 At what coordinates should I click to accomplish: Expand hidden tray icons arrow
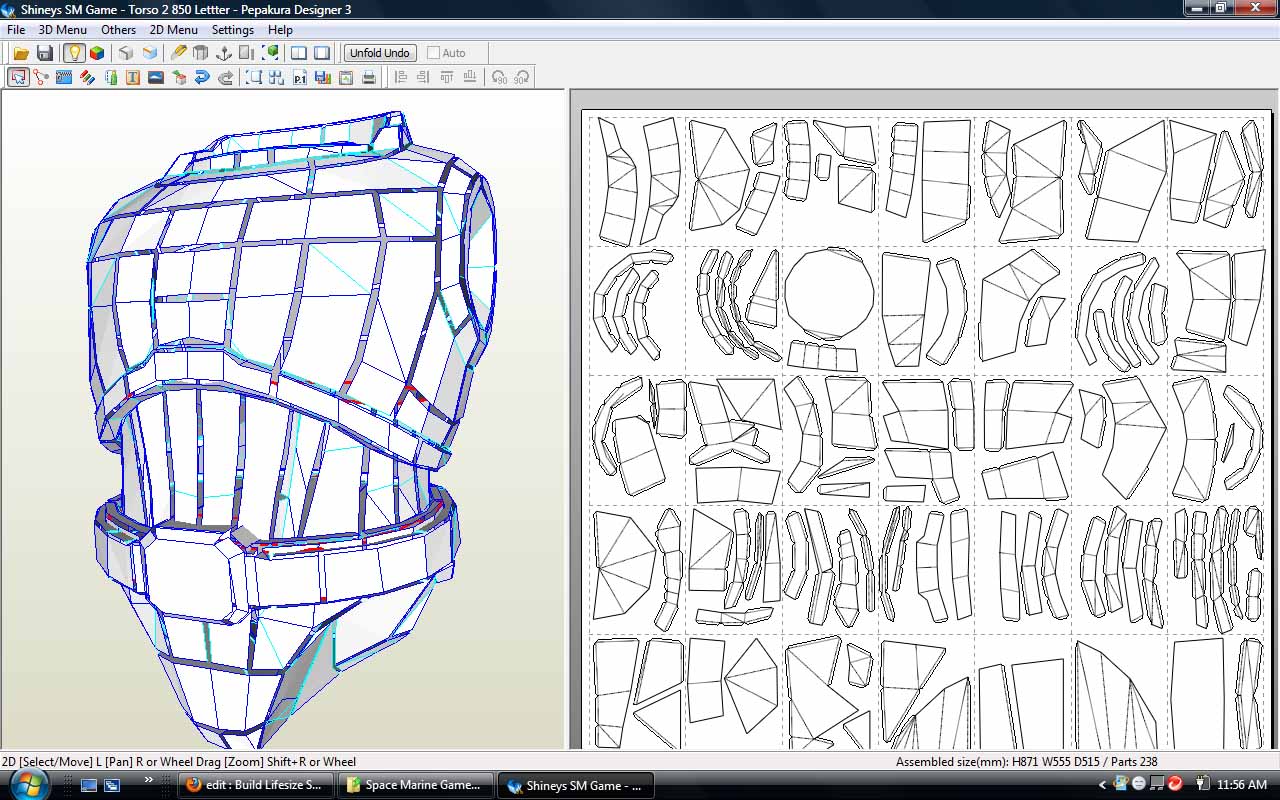[1102, 785]
